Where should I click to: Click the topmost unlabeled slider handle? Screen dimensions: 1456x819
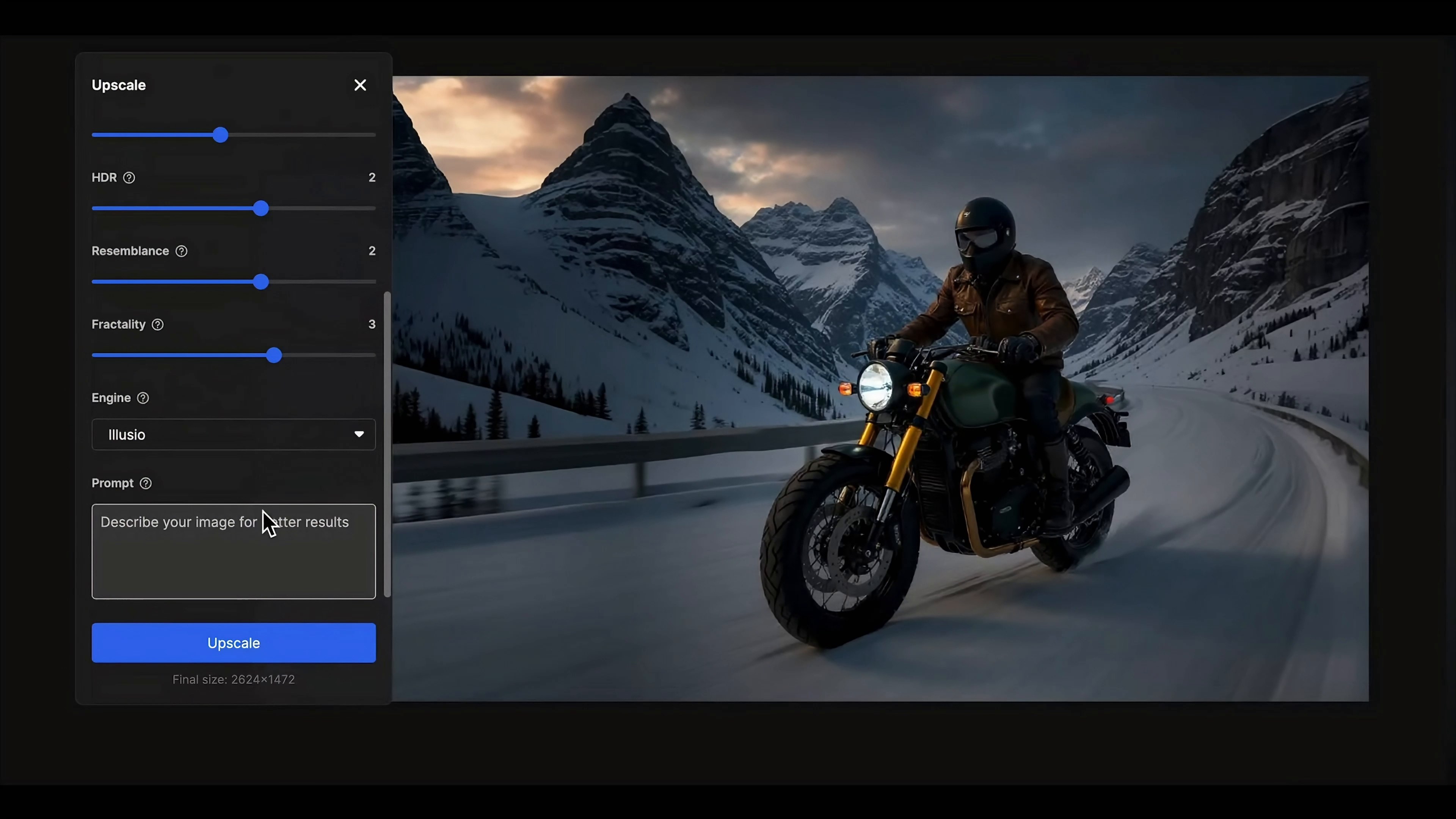tap(220, 135)
